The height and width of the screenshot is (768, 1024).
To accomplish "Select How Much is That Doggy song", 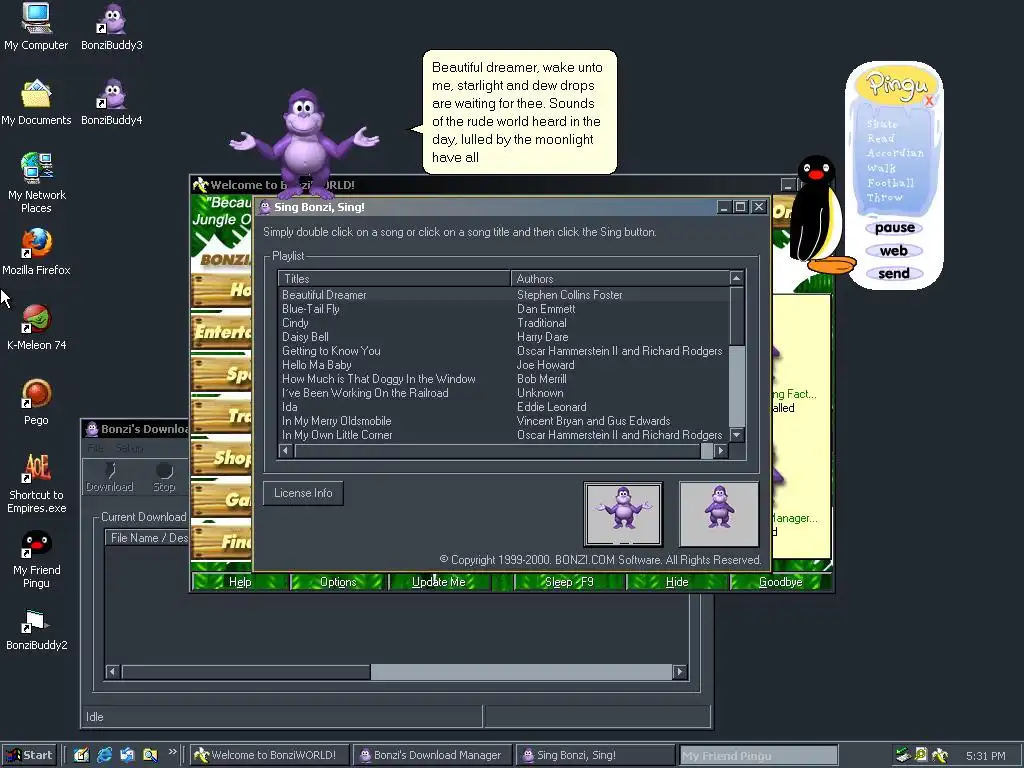I will pyautogui.click(x=504, y=379).
